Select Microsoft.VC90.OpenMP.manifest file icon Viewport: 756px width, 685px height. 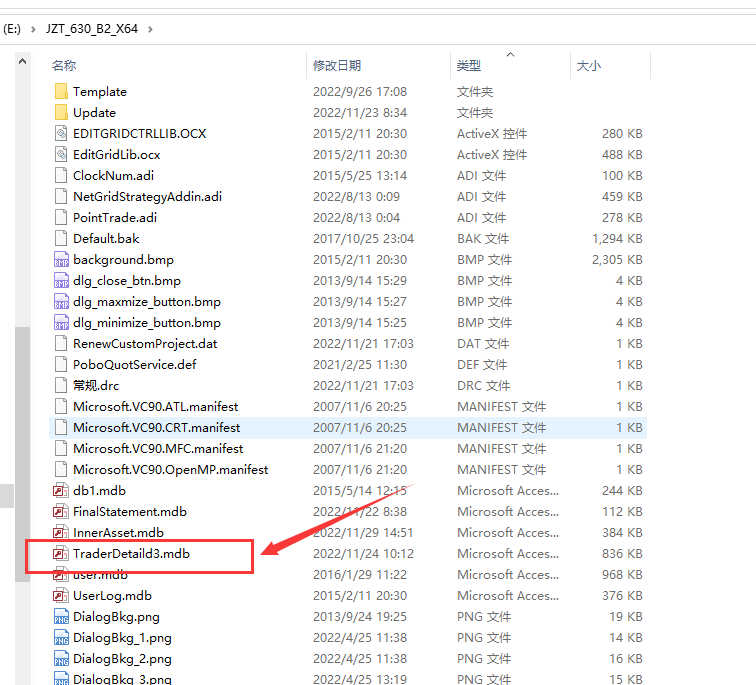(x=61, y=470)
